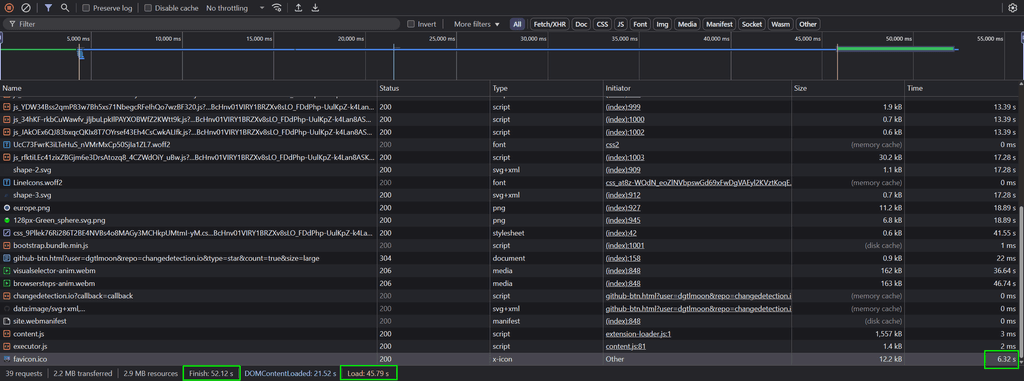
Task: Select the shape-3.svg request row
Action: 509,195
